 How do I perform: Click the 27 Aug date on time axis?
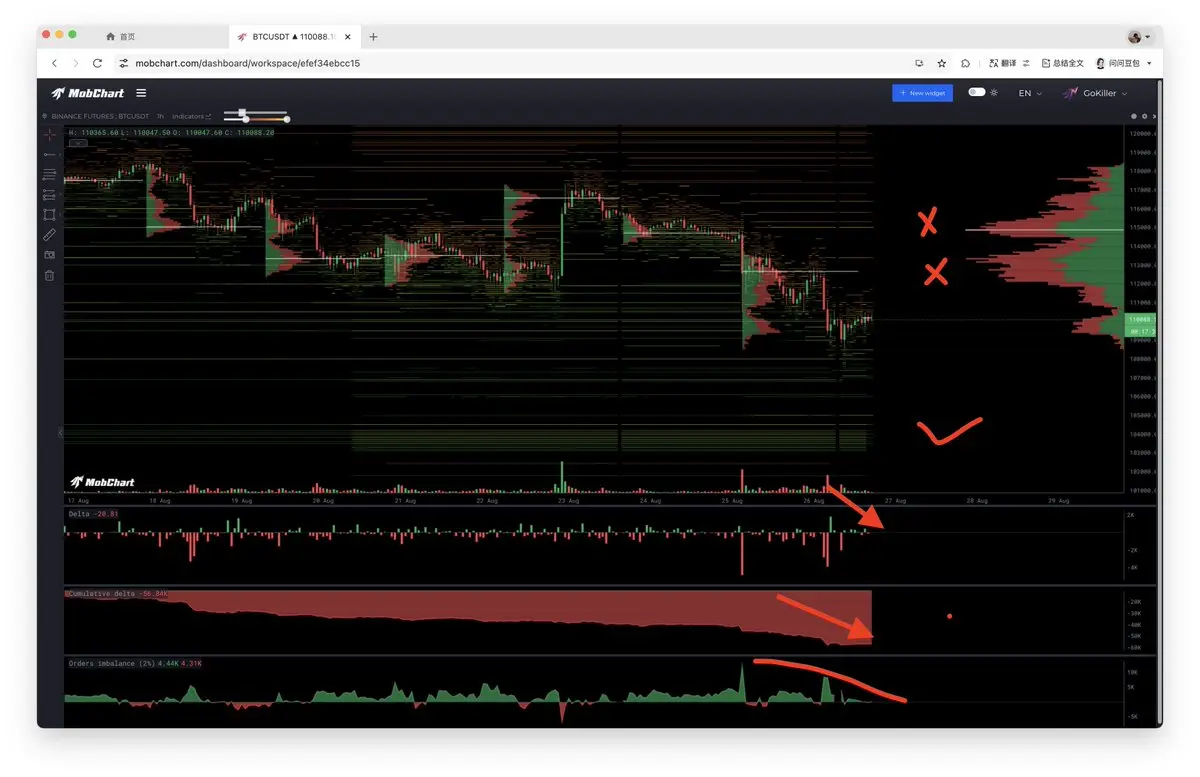point(896,500)
